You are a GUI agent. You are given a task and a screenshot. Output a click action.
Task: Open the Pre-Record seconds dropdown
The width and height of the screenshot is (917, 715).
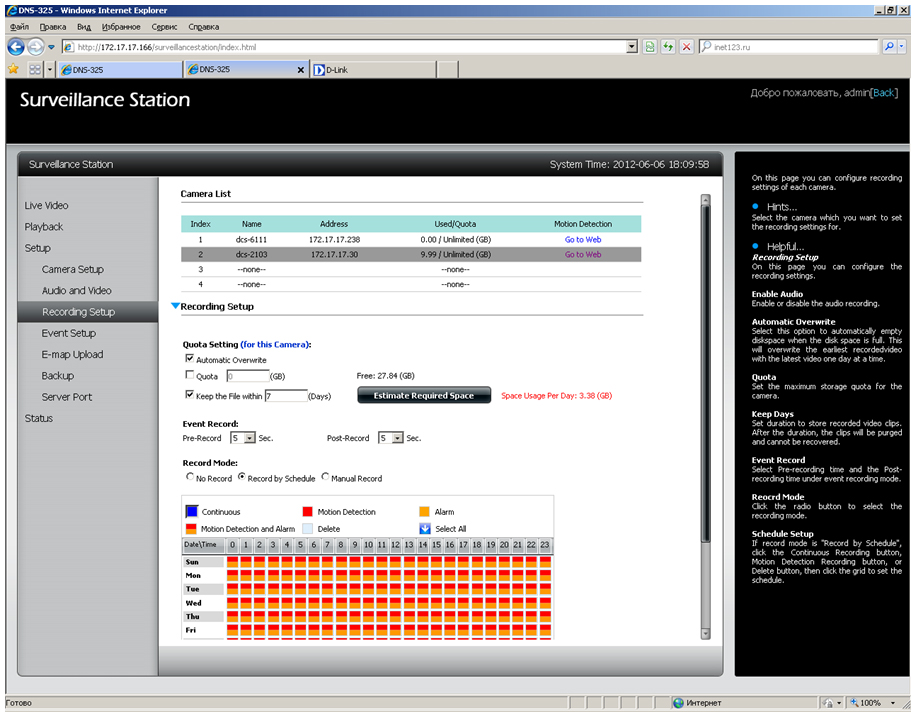click(242, 438)
